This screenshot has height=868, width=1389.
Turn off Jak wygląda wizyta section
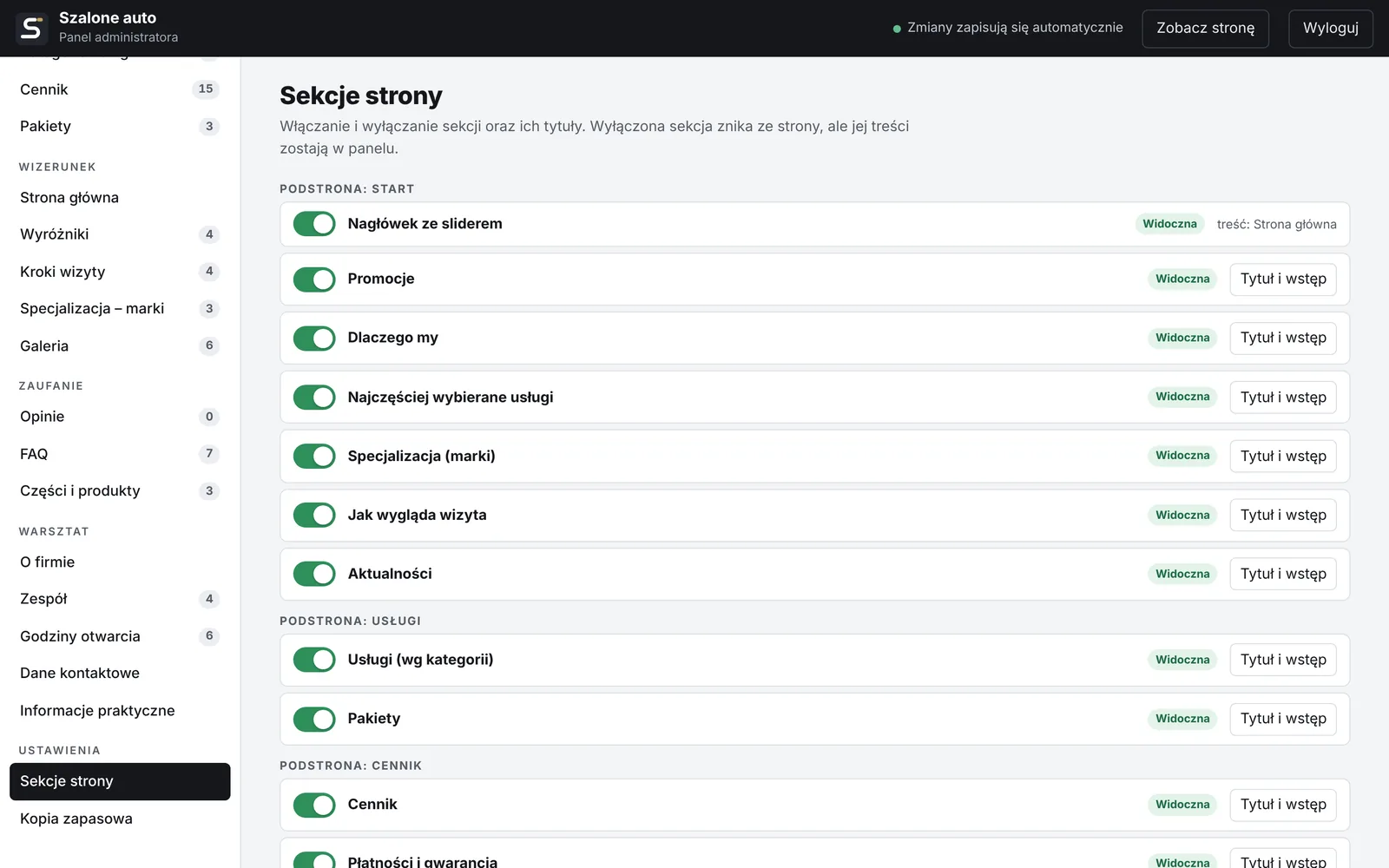point(314,516)
